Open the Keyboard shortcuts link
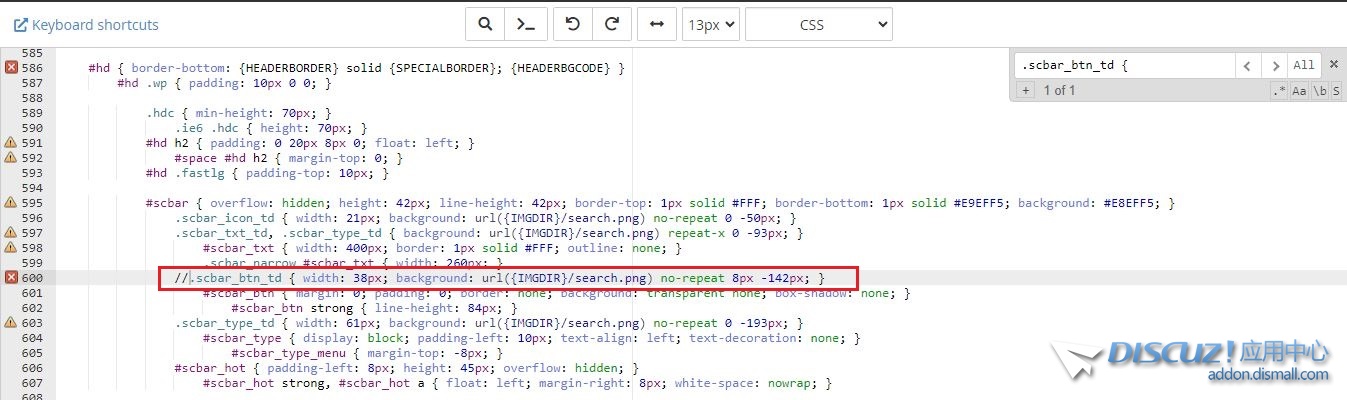This screenshot has width=1347, height=400. (86, 24)
